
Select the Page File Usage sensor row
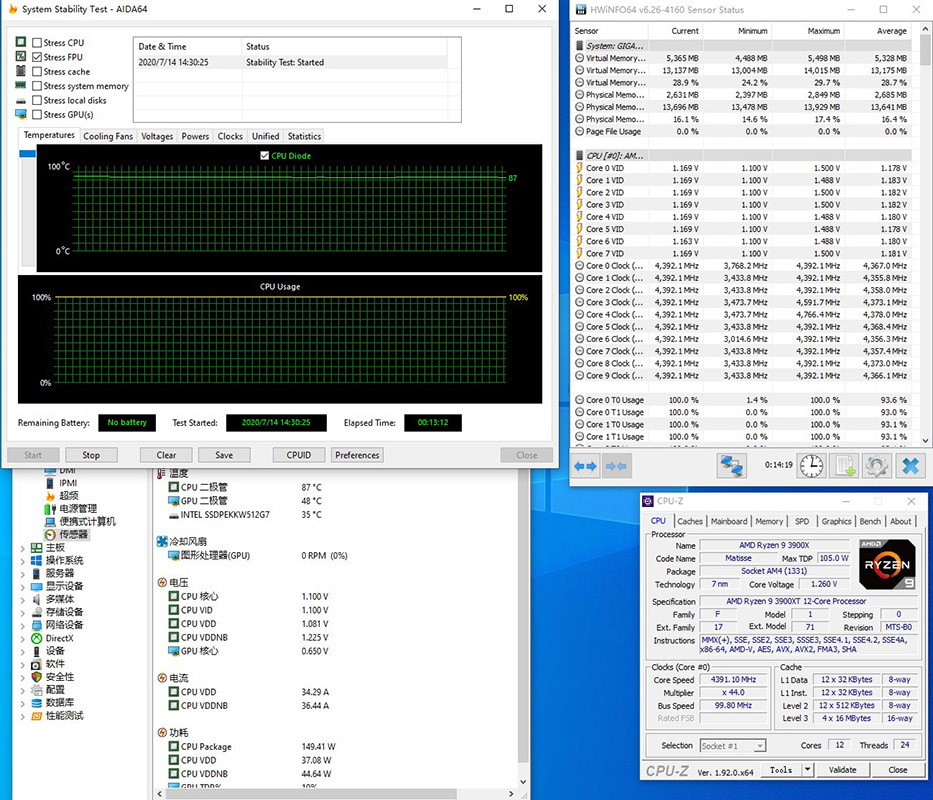tap(741, 132)
